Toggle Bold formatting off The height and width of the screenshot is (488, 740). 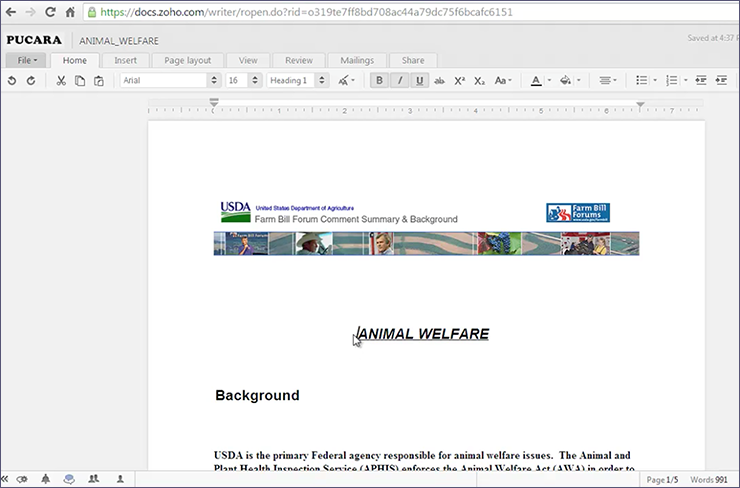click(380, 80)
